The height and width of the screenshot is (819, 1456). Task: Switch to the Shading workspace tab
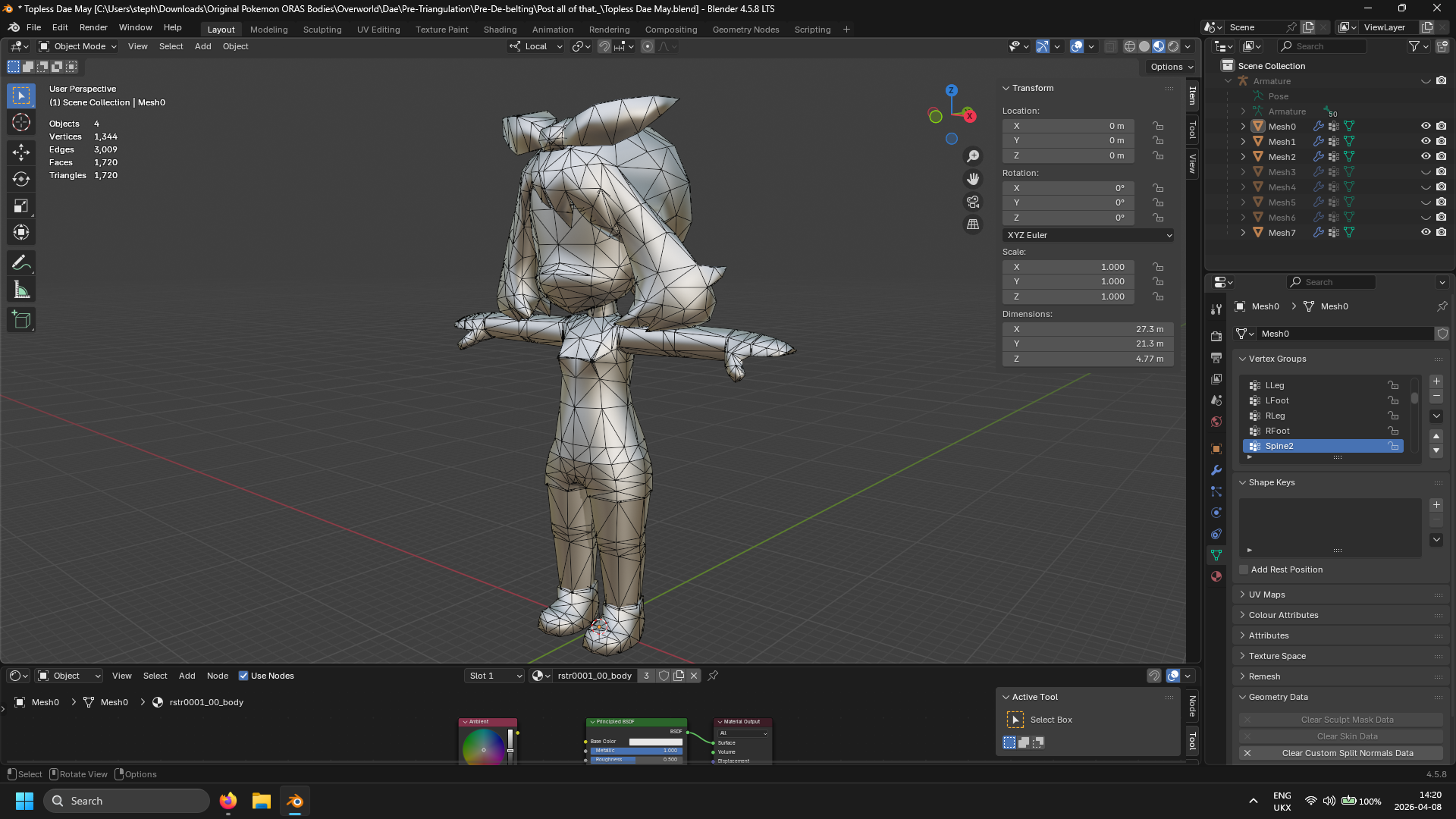point(500,30)
